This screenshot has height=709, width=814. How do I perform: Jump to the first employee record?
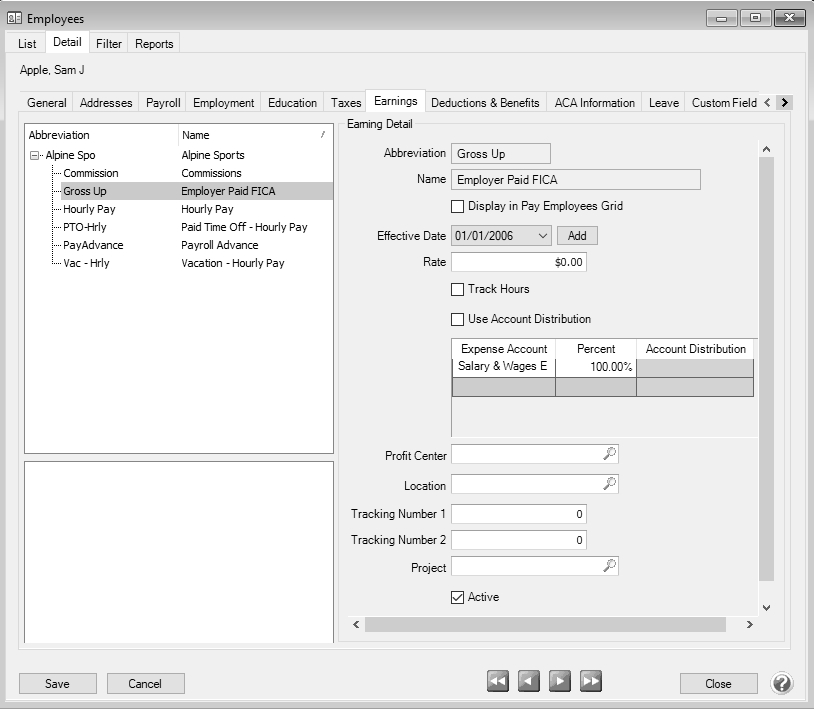tap(498, 682)
